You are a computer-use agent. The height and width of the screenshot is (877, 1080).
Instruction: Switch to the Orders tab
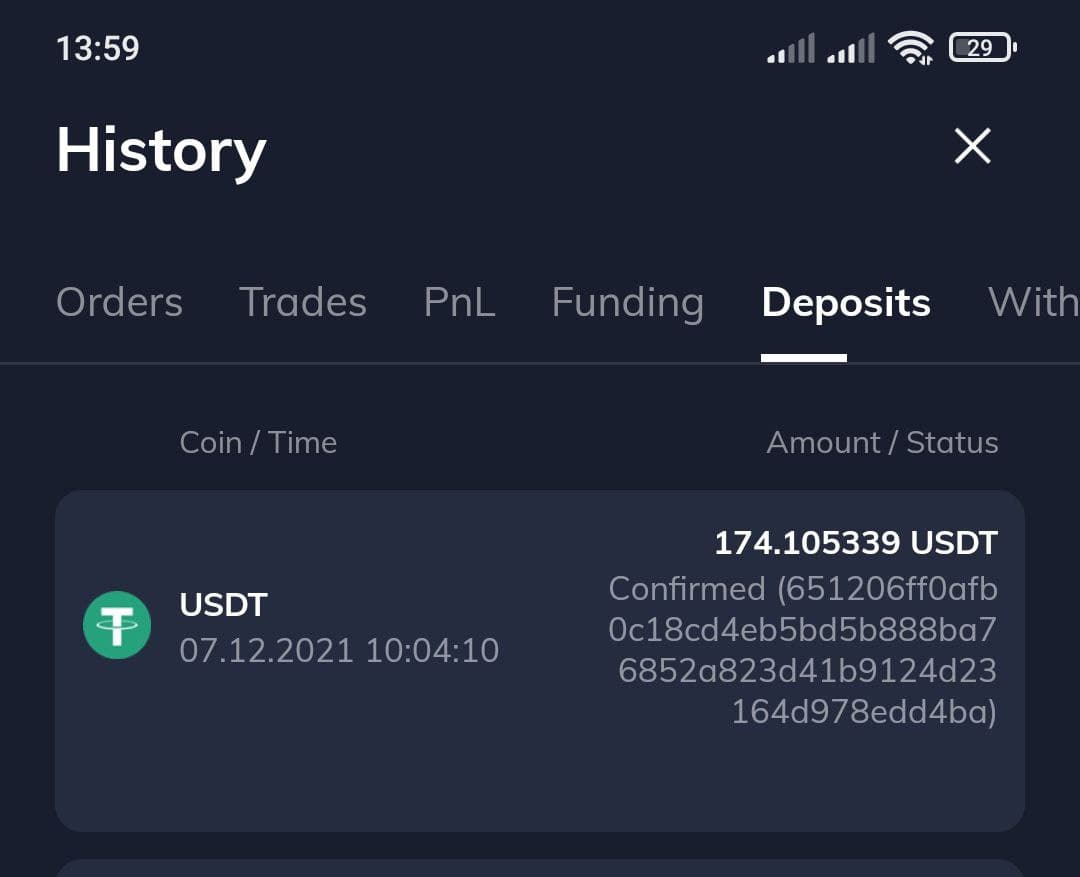(119, 302)
